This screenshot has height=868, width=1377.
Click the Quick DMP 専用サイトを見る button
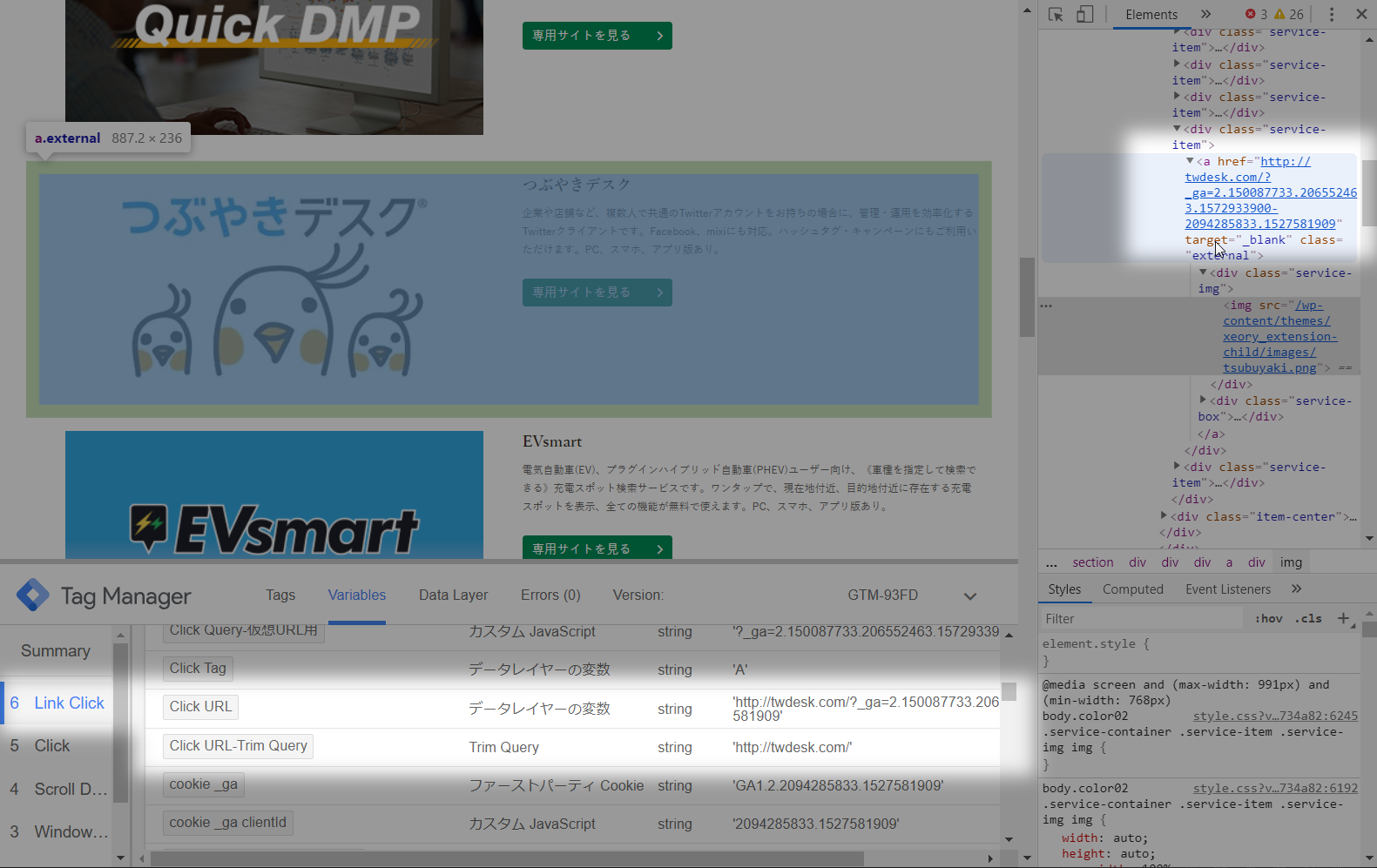coord(597,36)
